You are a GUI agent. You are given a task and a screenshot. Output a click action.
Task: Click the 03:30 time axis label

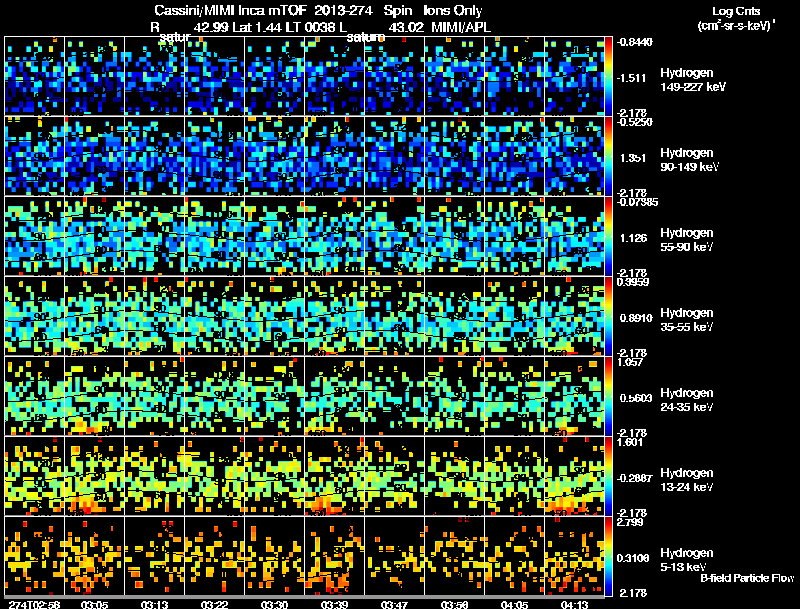(x=274, y=604)
